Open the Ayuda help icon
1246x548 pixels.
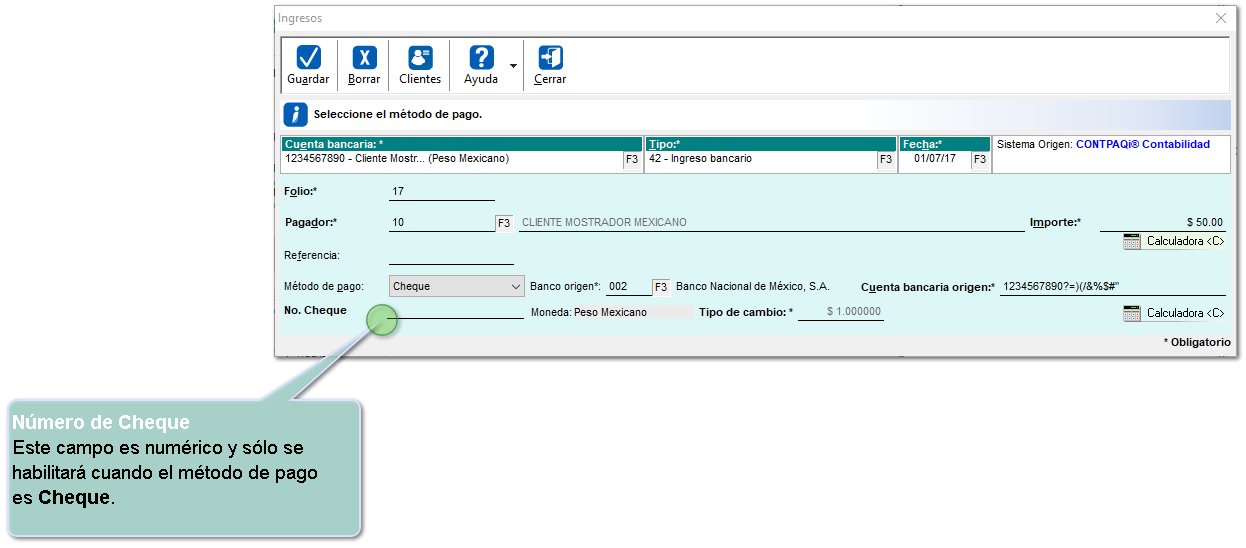[481, 59]
